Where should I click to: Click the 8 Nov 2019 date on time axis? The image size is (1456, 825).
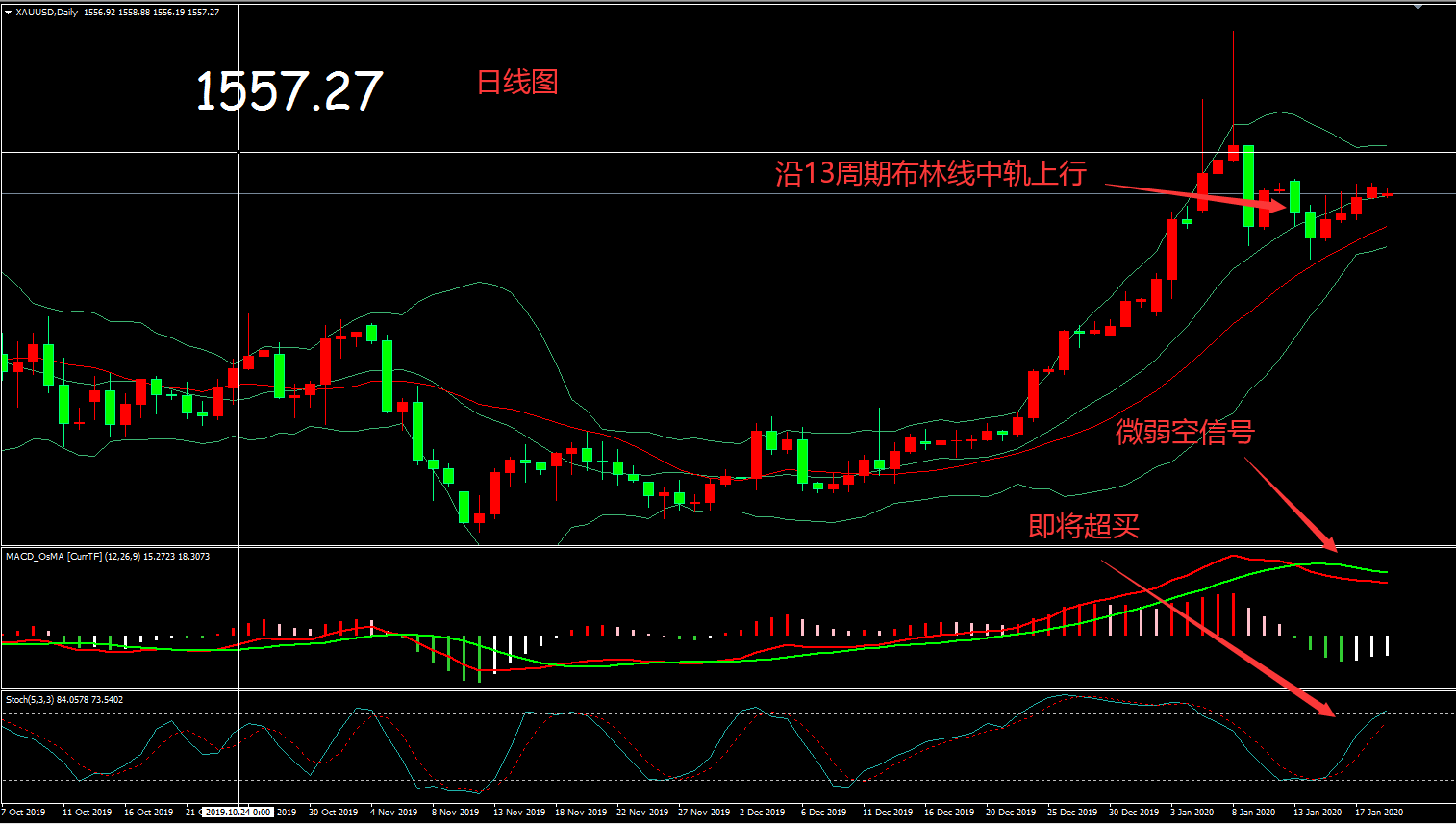click(455, 812)
